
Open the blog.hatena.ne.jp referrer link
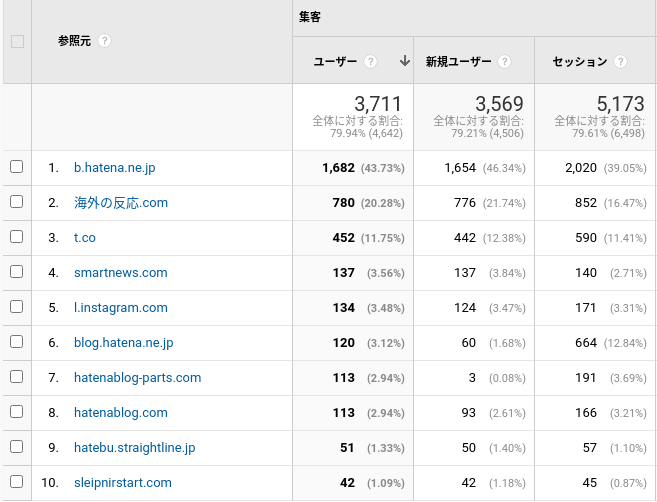coord(124,343)
